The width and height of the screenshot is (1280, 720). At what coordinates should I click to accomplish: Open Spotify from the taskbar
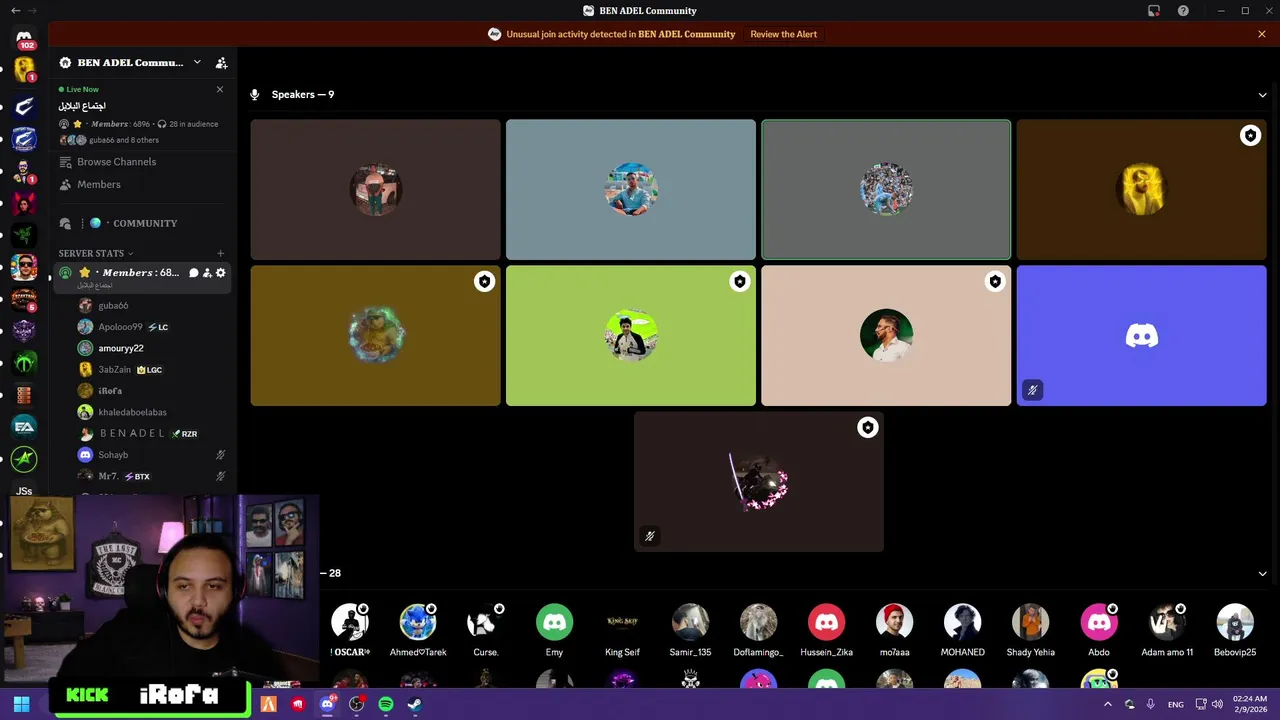click(x=386, y=704)
